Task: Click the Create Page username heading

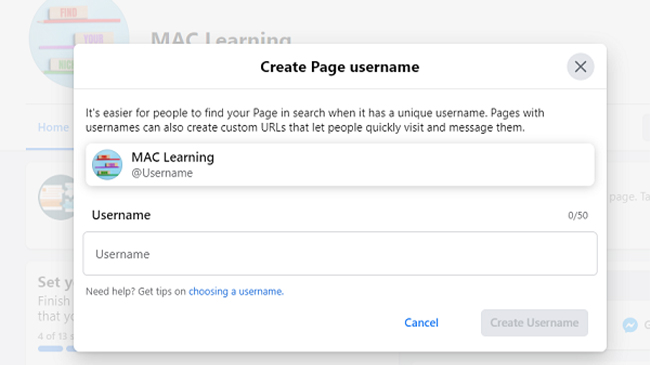Action: (x=340, y=67)
